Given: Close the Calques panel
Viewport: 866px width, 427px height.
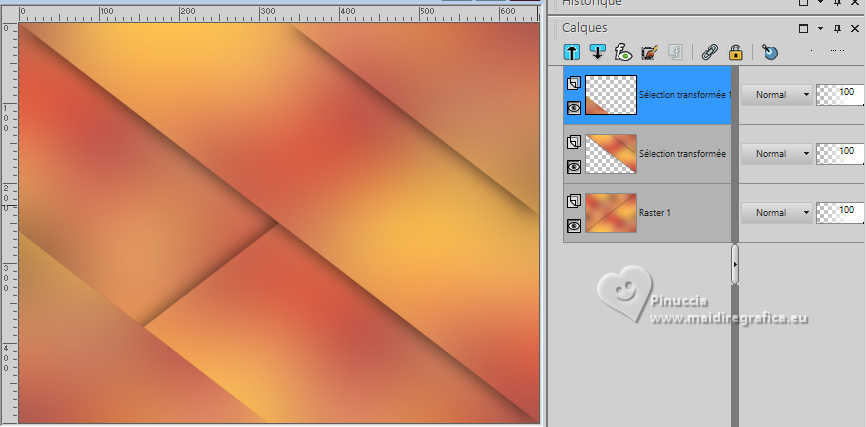Looking at the screenshot, I should (856, 28).
